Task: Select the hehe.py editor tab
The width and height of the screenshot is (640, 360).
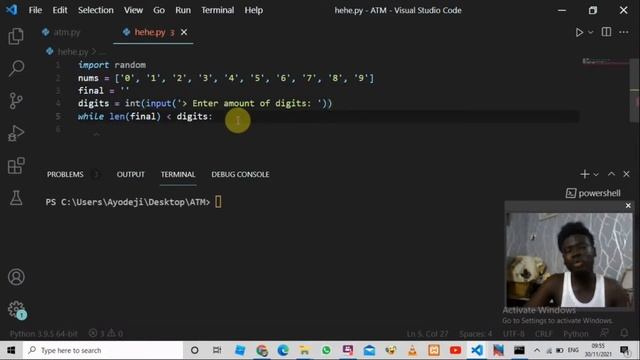Action: [149, 32]
